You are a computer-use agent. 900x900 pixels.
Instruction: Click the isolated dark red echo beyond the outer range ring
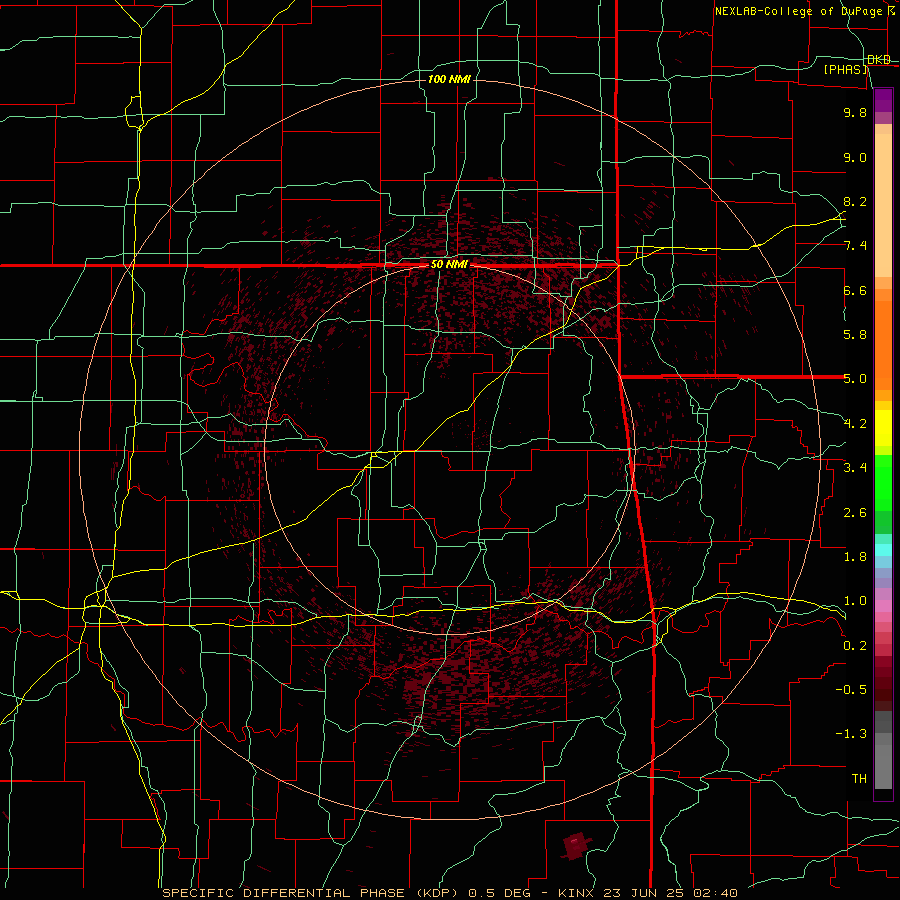576,845
